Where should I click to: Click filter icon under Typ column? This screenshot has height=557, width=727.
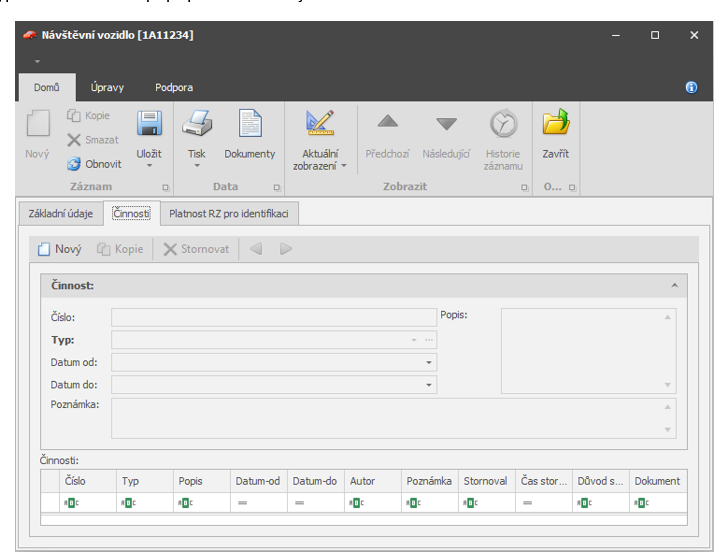tap(128, 503)
